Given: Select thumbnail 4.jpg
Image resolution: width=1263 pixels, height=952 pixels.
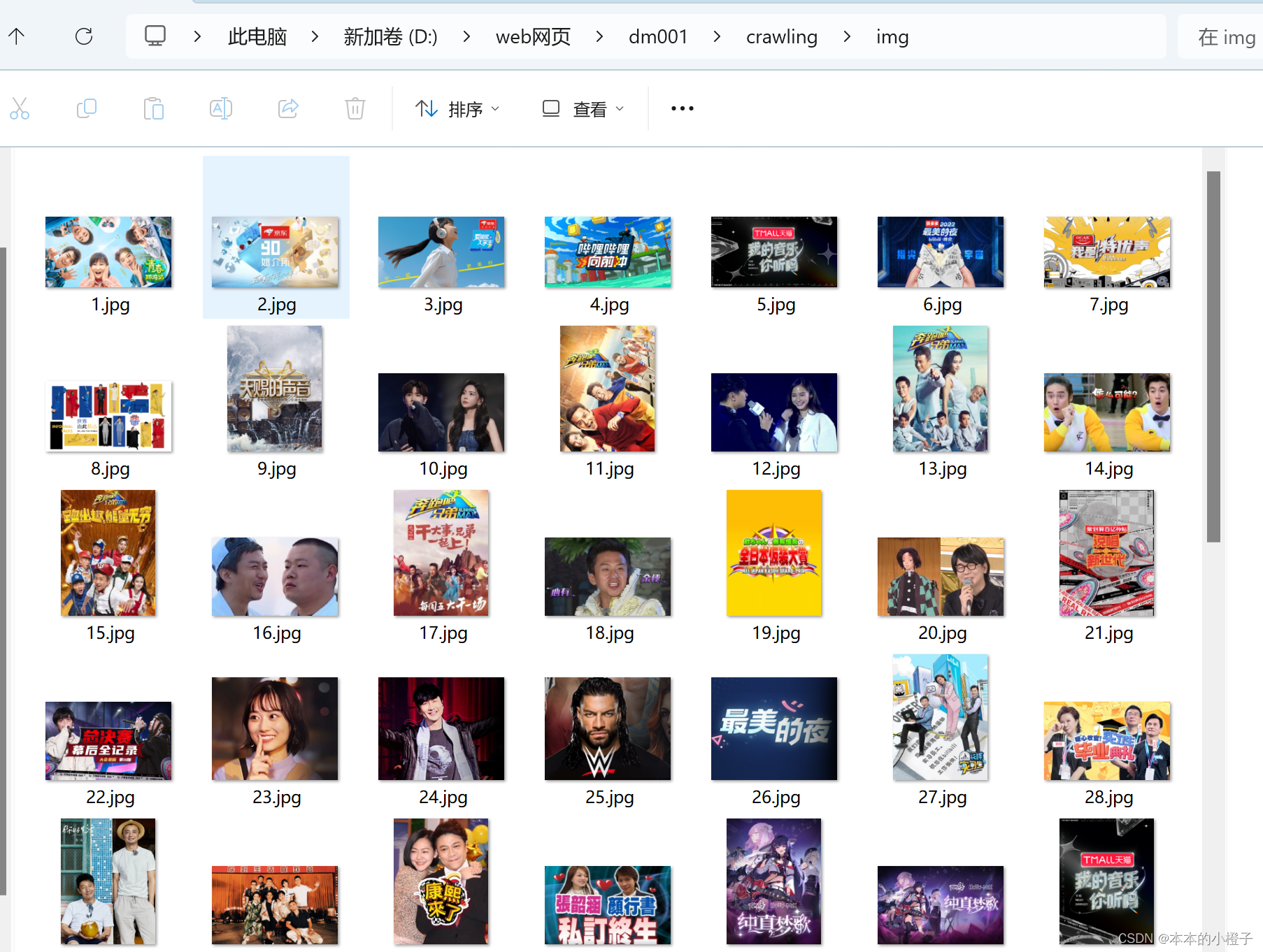Looking at the screenshot, I should 608,252.
